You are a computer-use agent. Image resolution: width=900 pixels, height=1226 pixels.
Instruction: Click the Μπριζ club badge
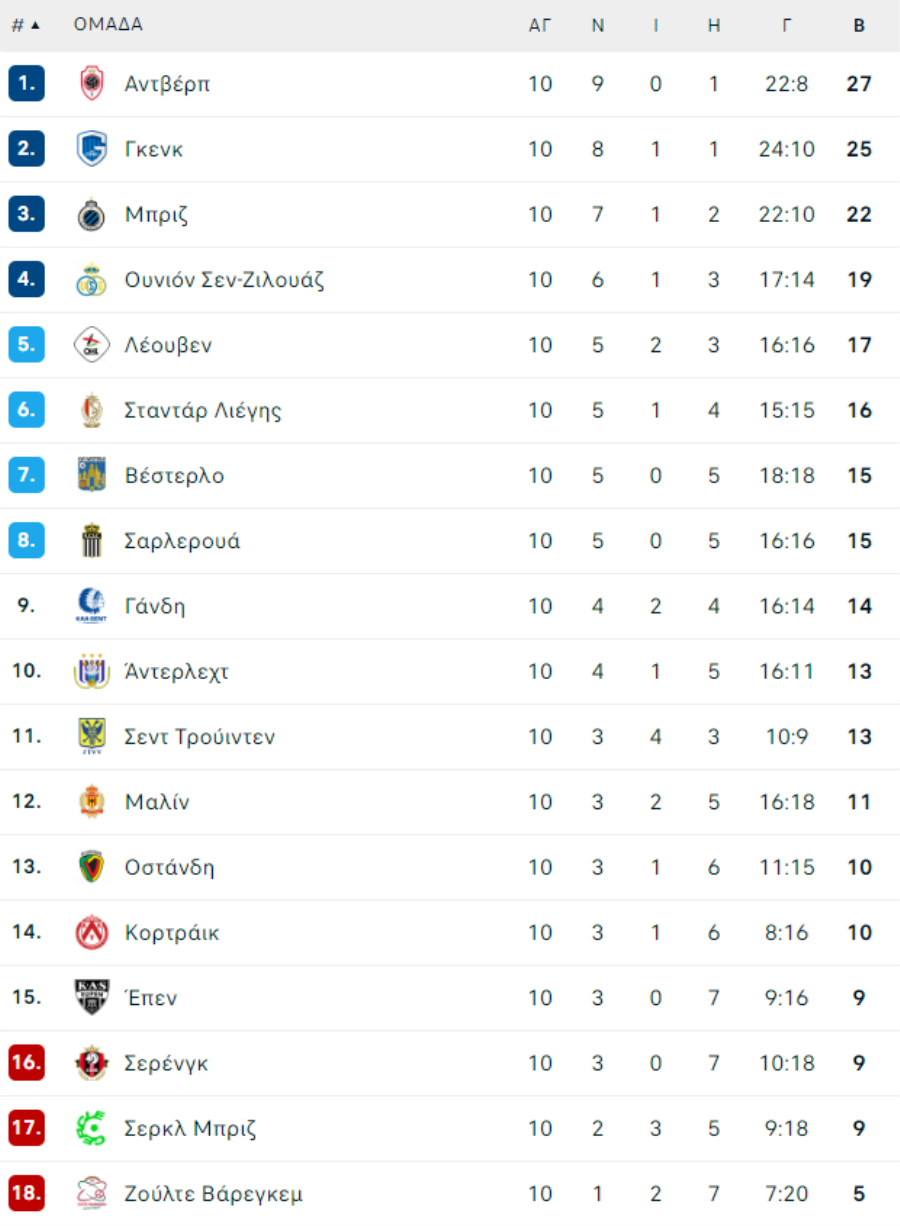(x=92, y=214)
